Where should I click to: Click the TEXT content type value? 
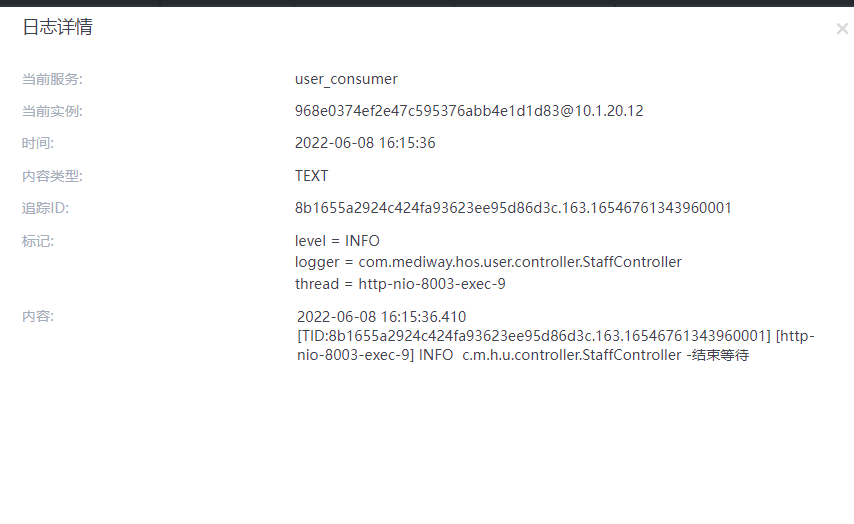point(311,176)
